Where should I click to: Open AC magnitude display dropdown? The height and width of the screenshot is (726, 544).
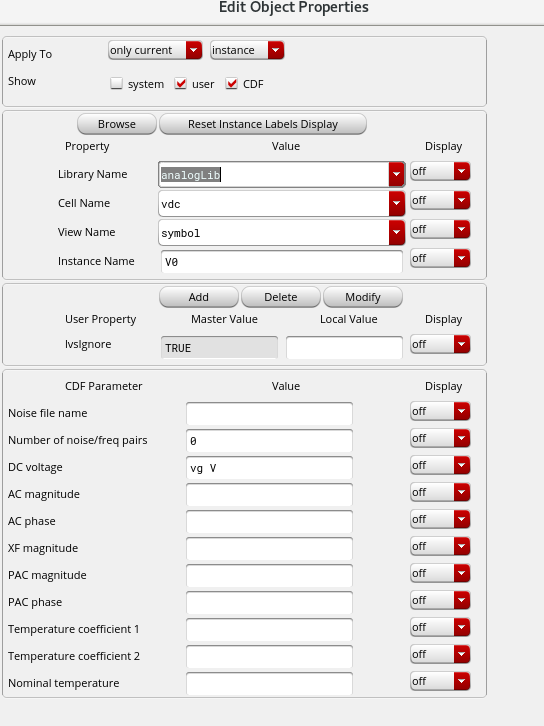tap(440, 492)
